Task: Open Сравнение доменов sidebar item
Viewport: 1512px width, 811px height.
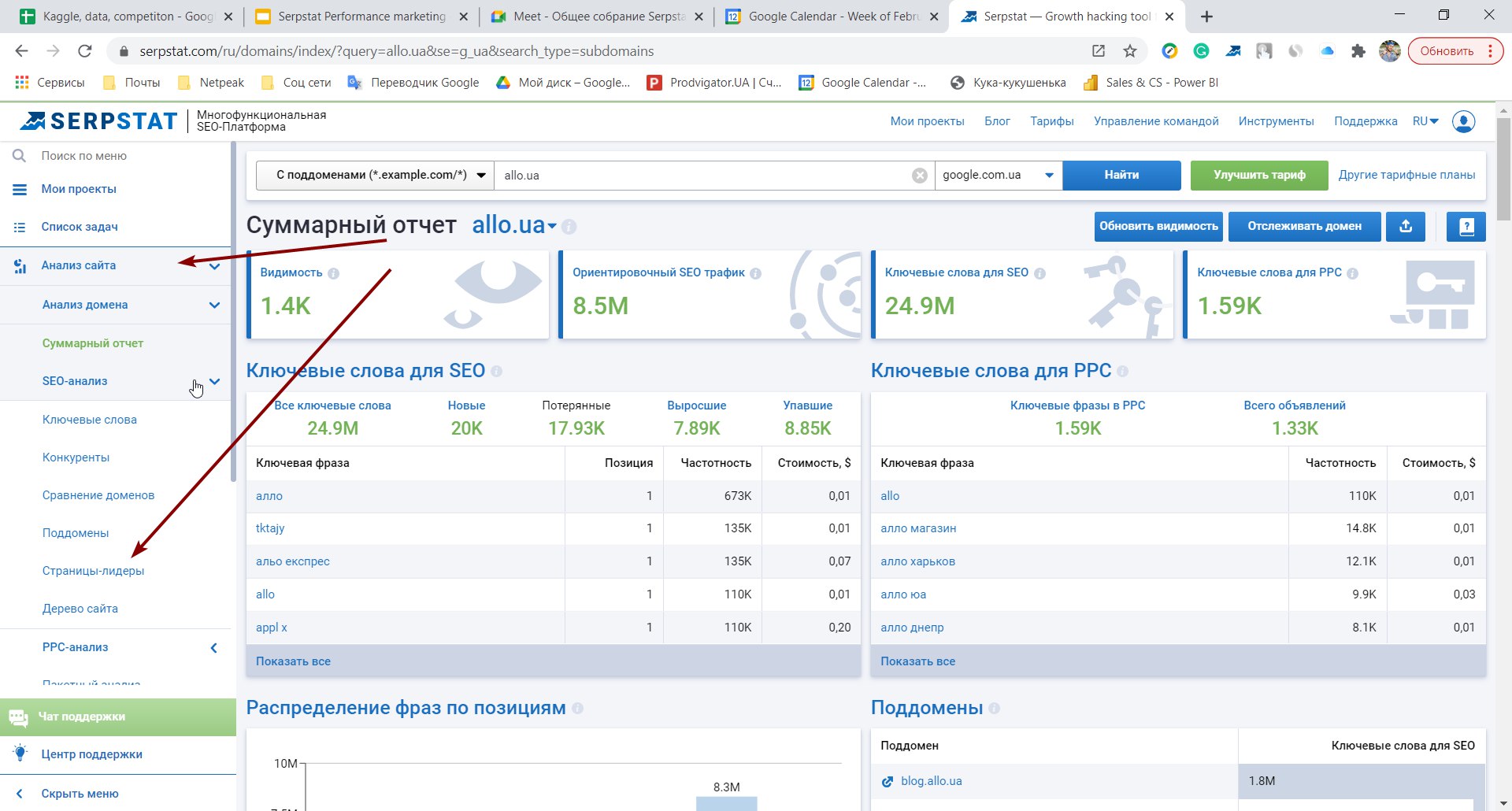Action: pyautogui.click(x=98, y=495)
